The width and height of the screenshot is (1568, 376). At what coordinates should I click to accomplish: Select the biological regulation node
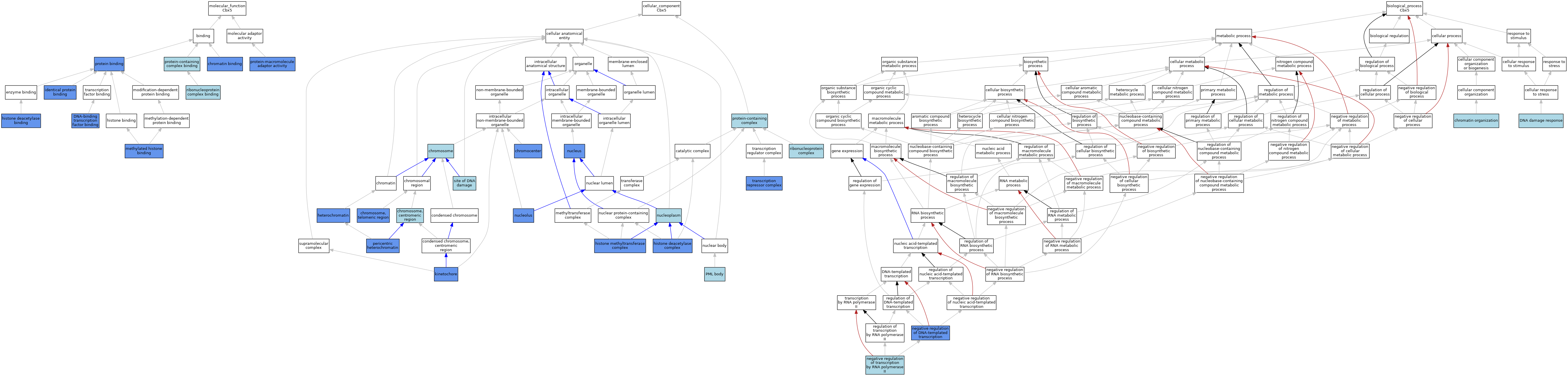1389,36
